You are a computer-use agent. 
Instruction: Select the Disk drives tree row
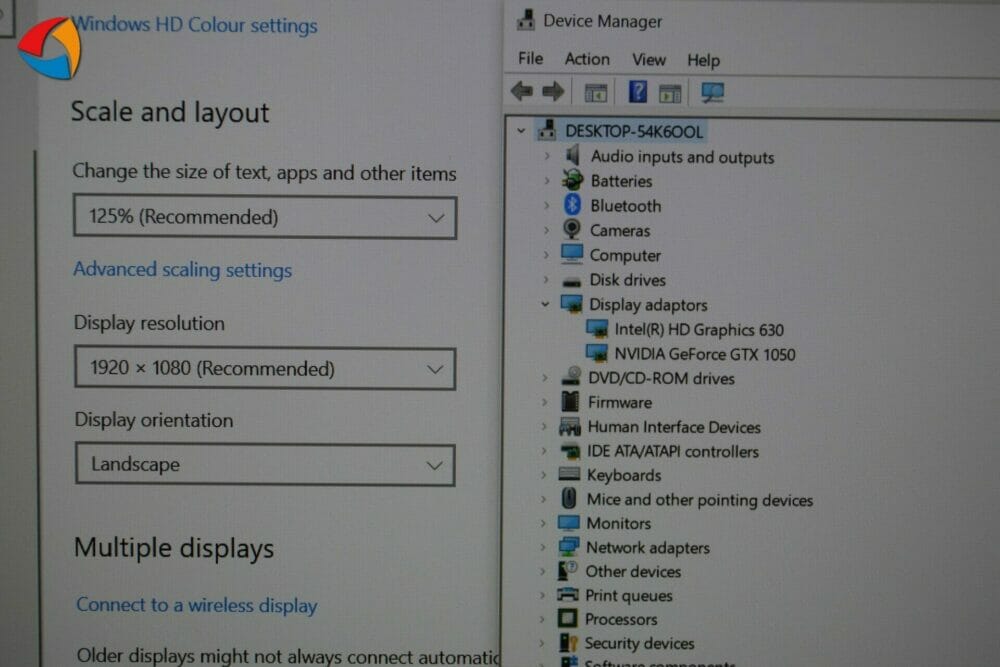[x=628, y=280]
